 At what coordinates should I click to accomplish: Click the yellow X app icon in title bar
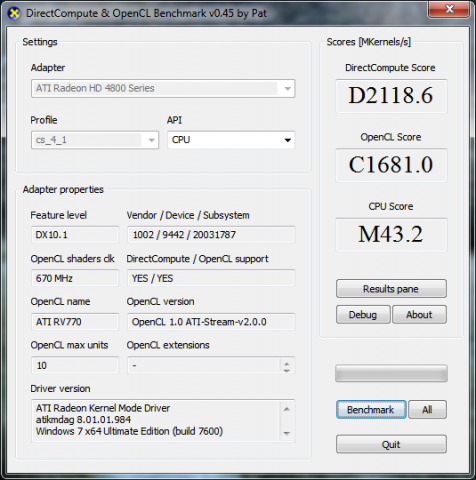click(x=14, y=13)
